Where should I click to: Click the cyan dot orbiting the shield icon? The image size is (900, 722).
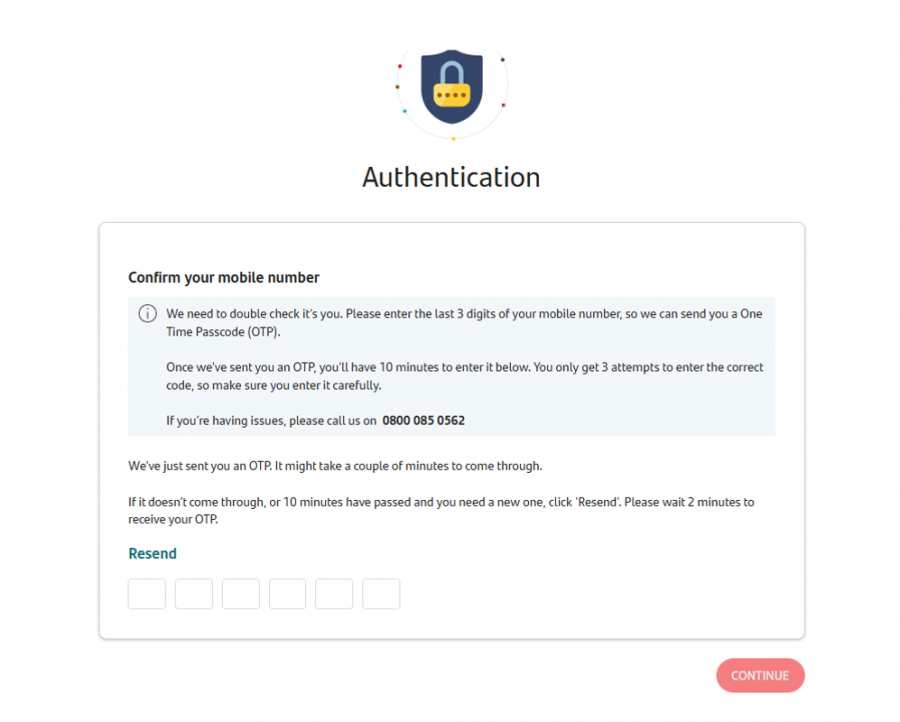tap(405, 110)
